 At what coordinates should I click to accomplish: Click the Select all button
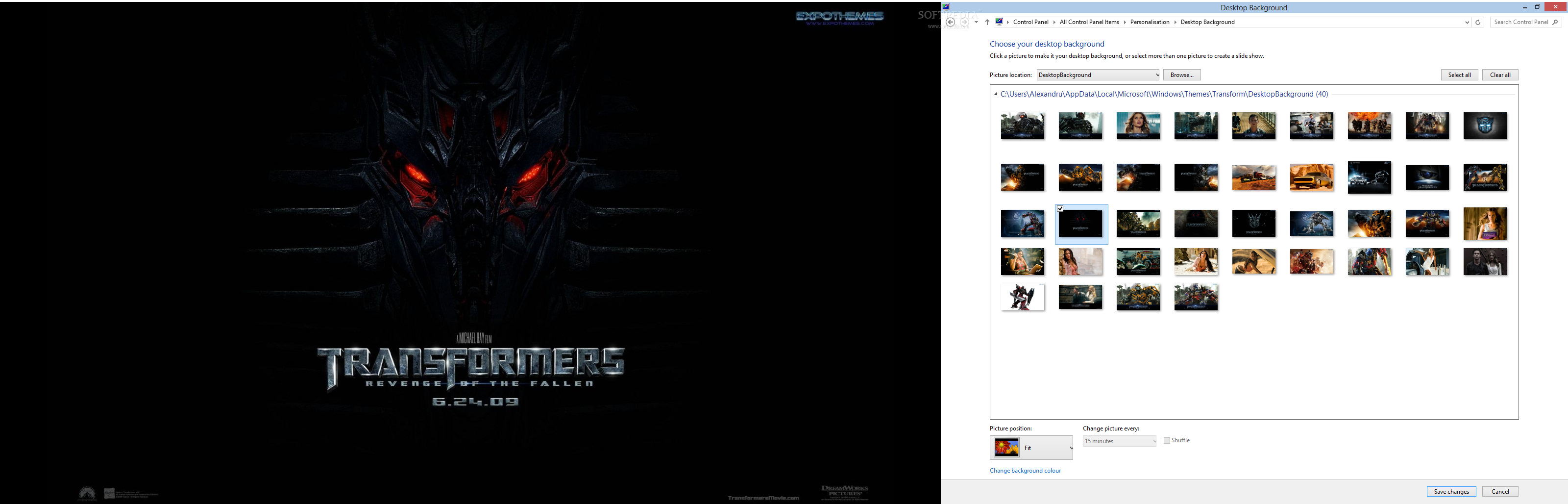(x=1459, y=75)
